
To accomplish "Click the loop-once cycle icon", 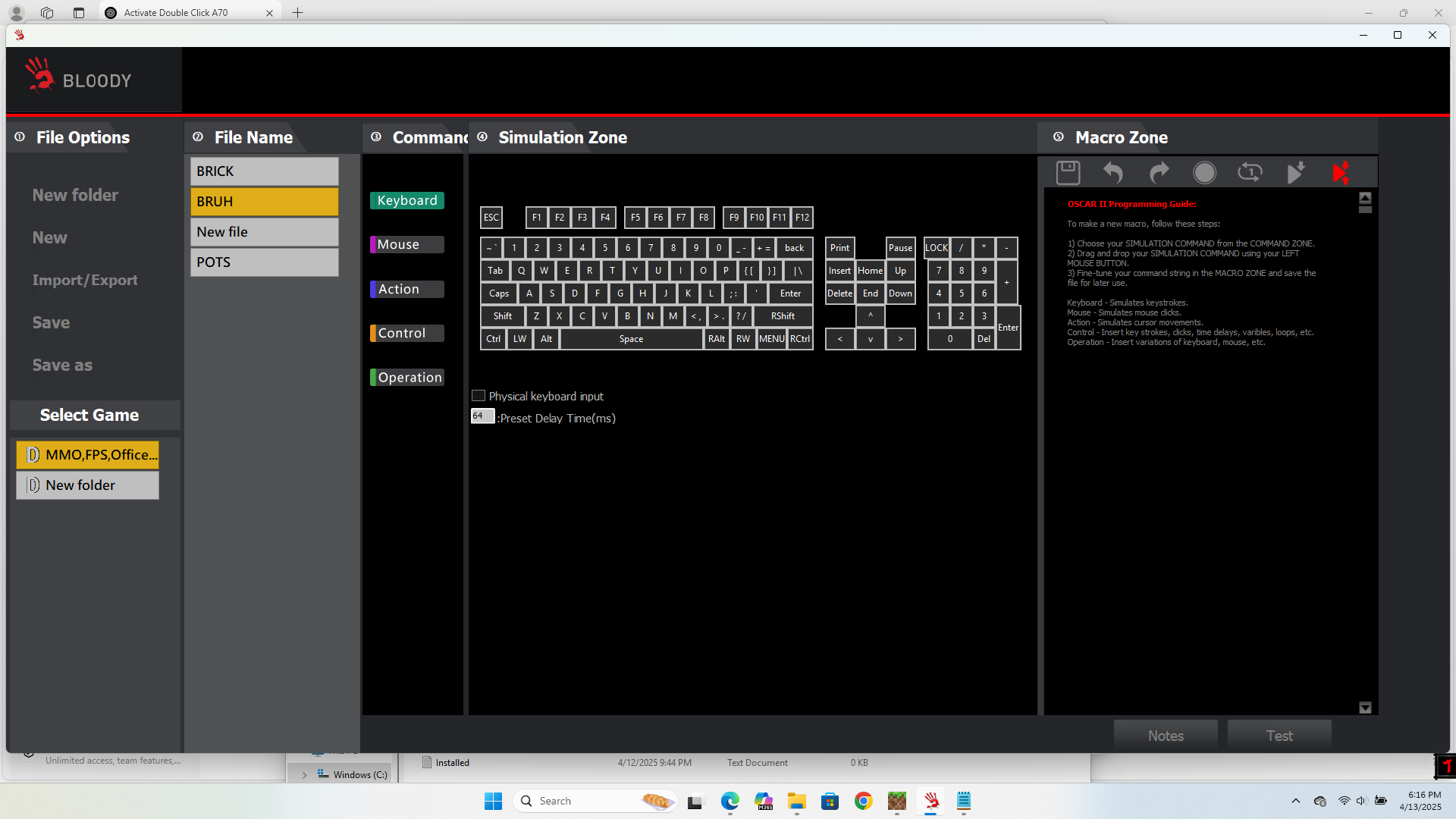I will pyautogui.click(x=1250, y=173).
